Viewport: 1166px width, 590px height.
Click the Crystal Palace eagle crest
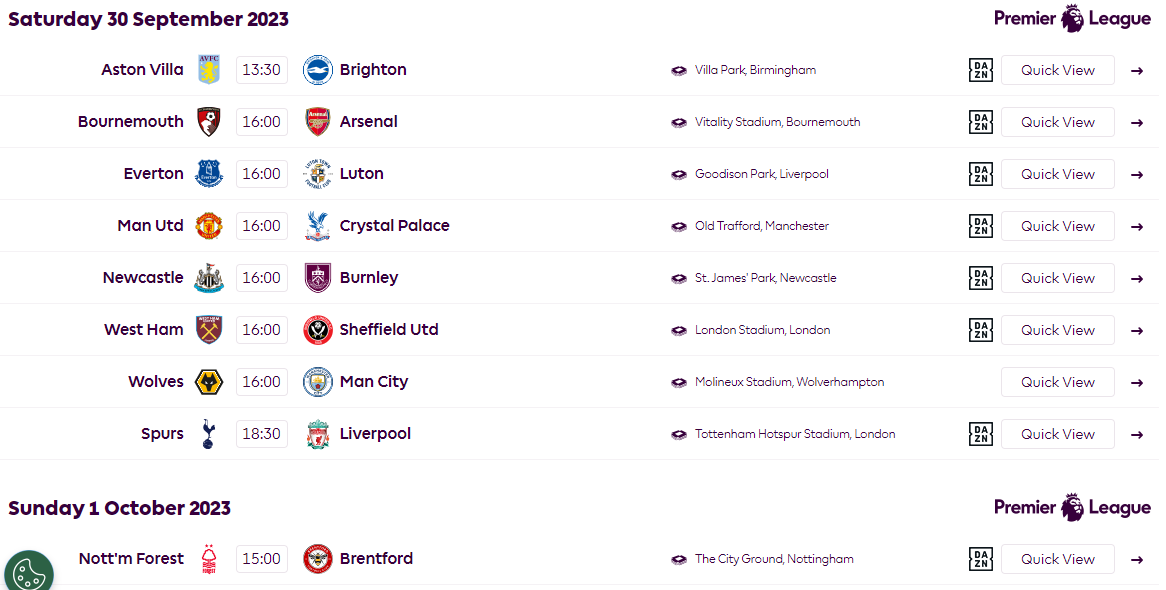click(318, 226)
